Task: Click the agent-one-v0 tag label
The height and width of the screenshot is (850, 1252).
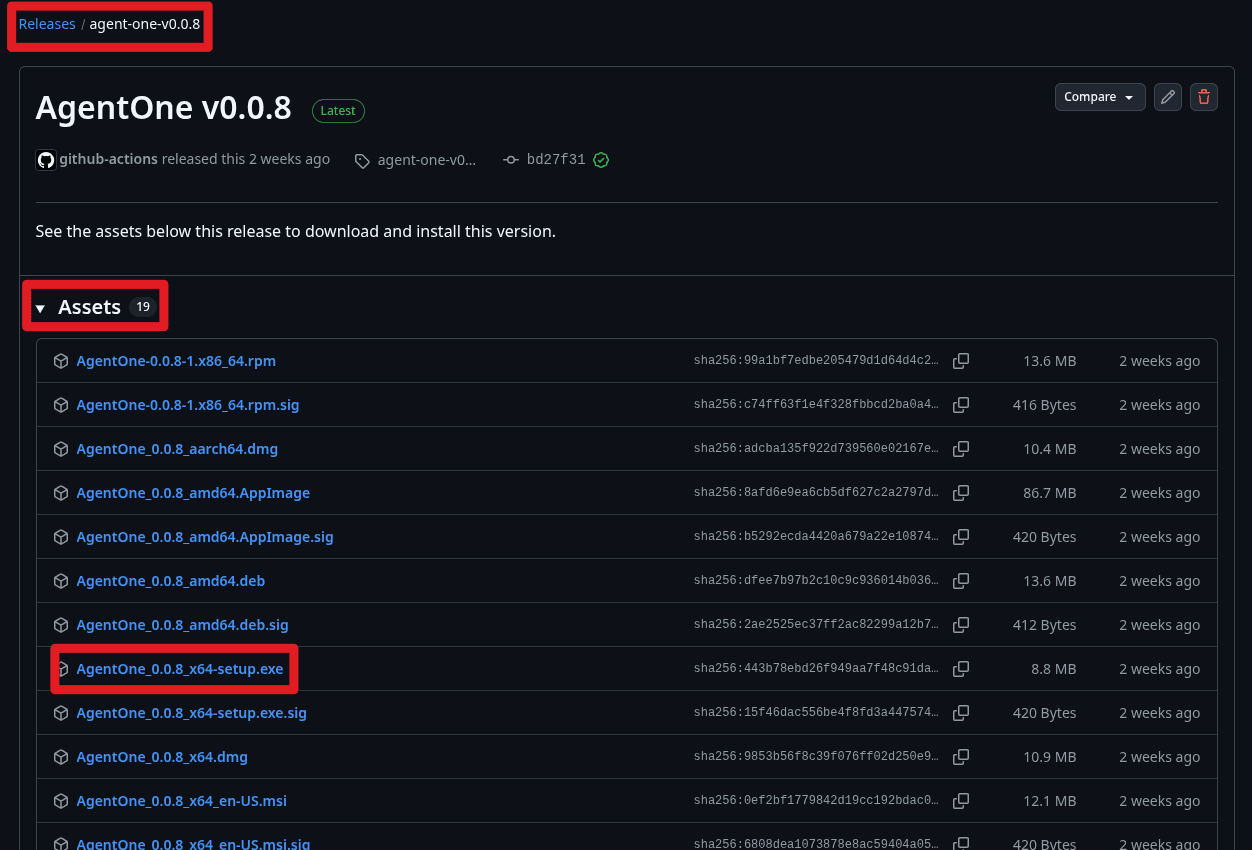Action: (x=426, y=159)
